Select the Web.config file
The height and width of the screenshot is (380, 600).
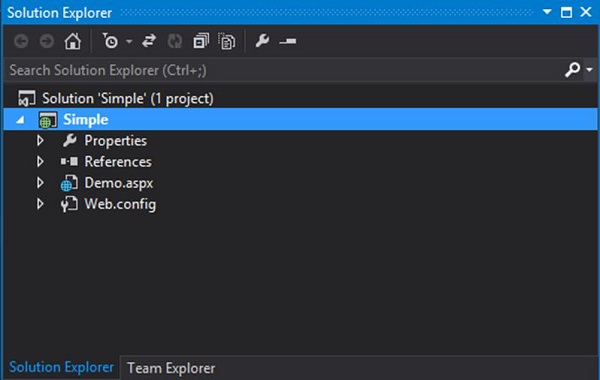pos(120,204)
